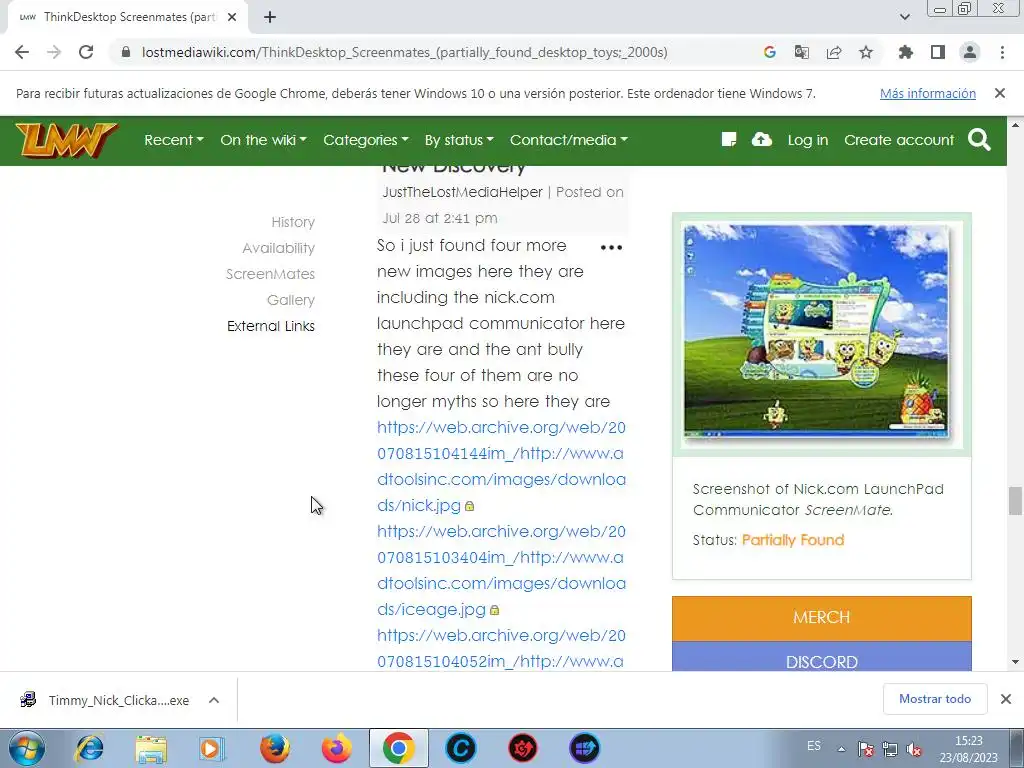Click the Google search icon in address bar
This screenshot has width=1024, height=768.
[769, 52]
